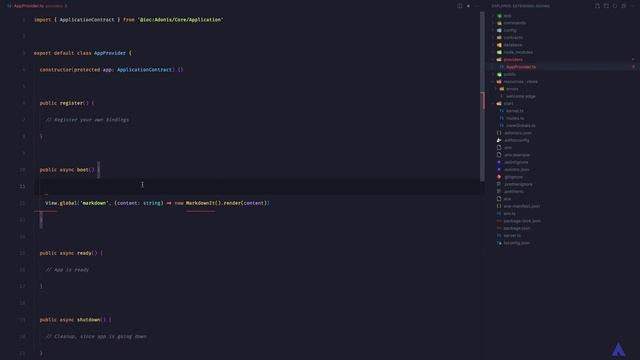This screenshot has height=360, width=640.
Task: Collapse the resources/views folder
Action: coord(520,82)
